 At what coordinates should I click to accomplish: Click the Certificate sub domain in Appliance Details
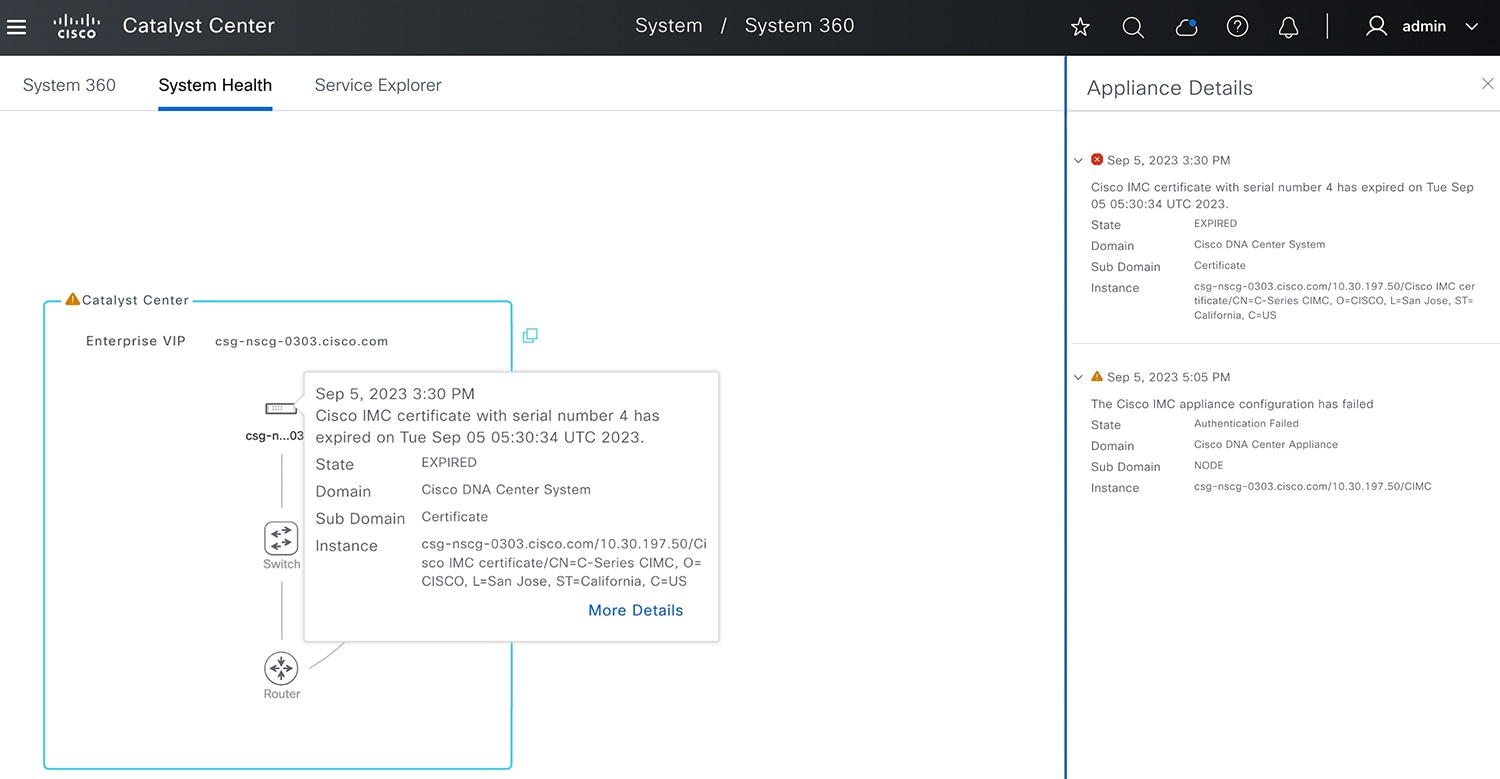point(1220,266)
